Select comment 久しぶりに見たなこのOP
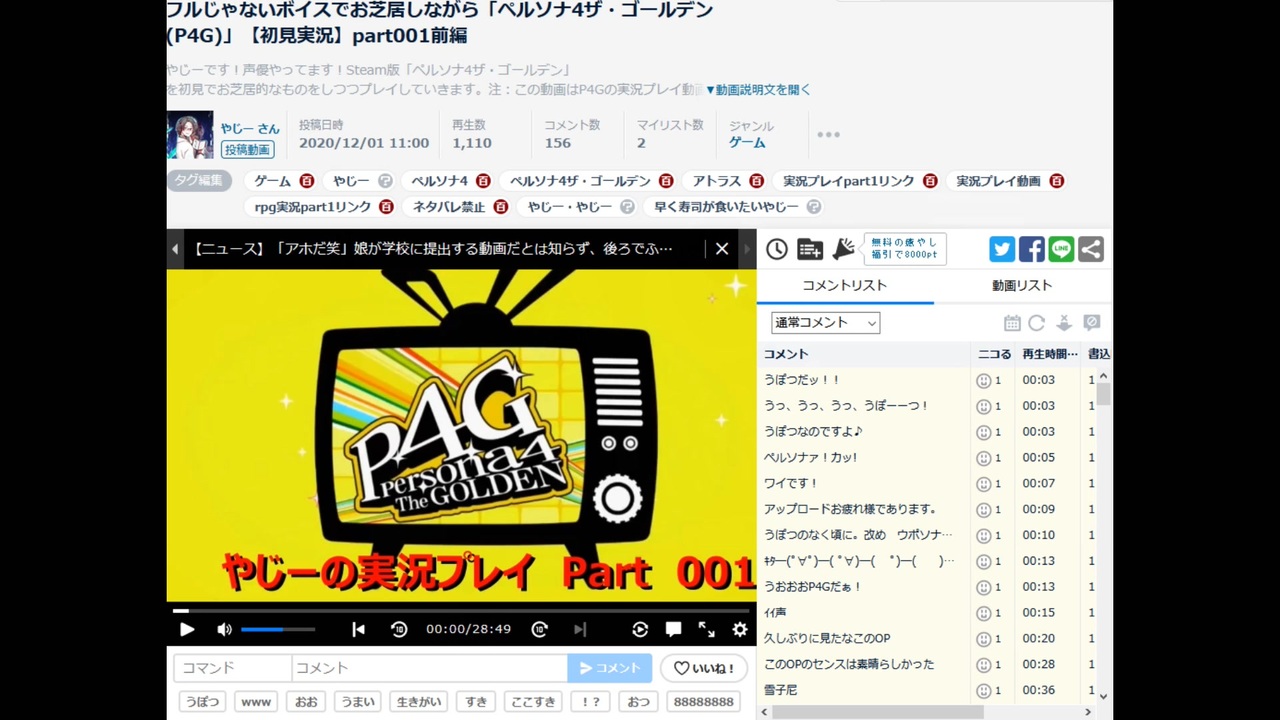 (827, 638)
